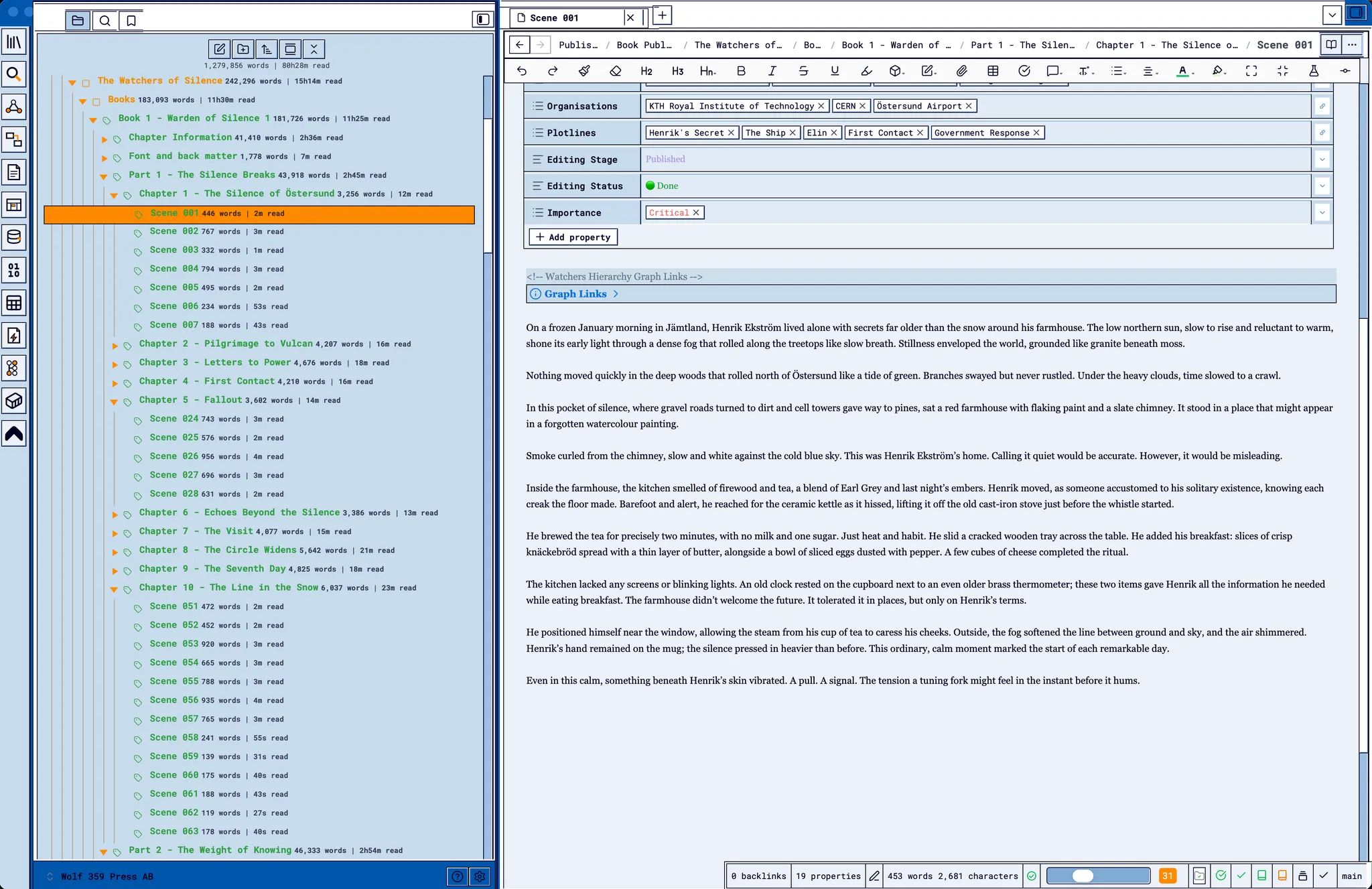The height and width of the screenshot is (889, 1372).
Task: Click the main branch in status bar
Action: click(1351, 876)
